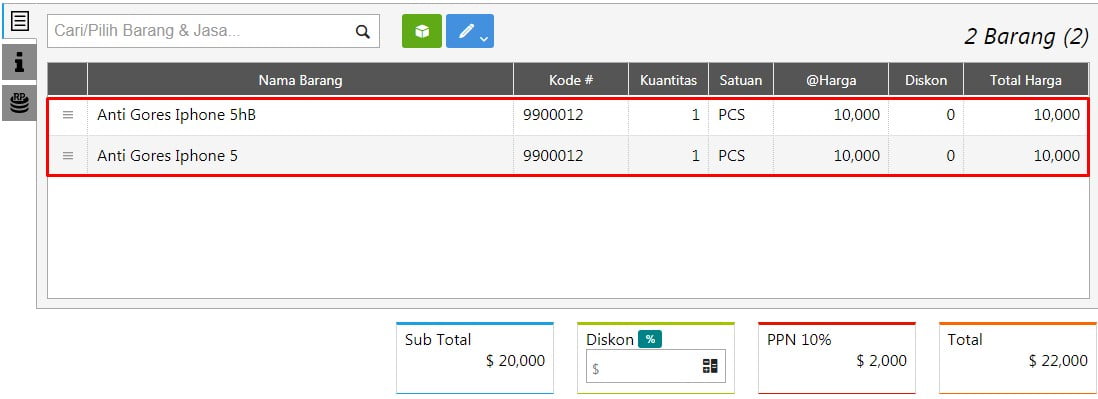Click Diskon 0 in Iphone 5 row
1098x399 pixels.
pyautogui.click(x=950, y=155)
